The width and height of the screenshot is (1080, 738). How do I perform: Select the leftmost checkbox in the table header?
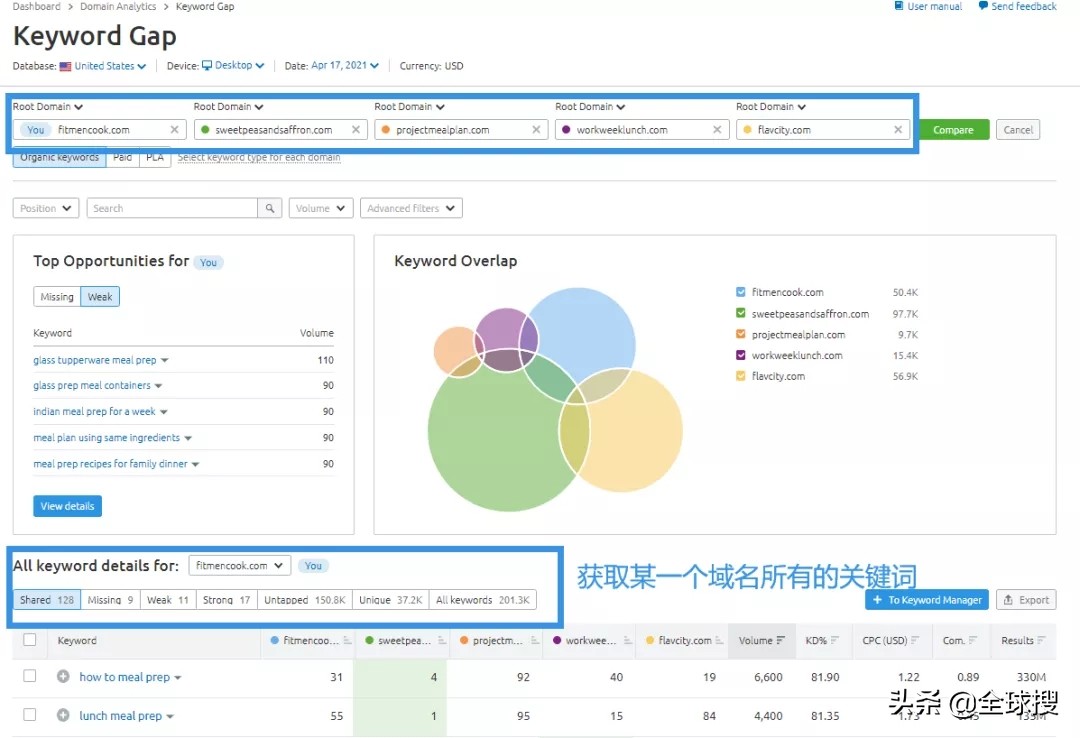29,640
